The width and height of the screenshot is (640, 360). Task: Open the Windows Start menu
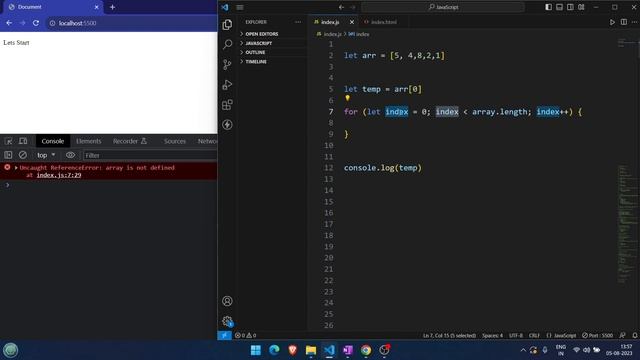[256, 350]
